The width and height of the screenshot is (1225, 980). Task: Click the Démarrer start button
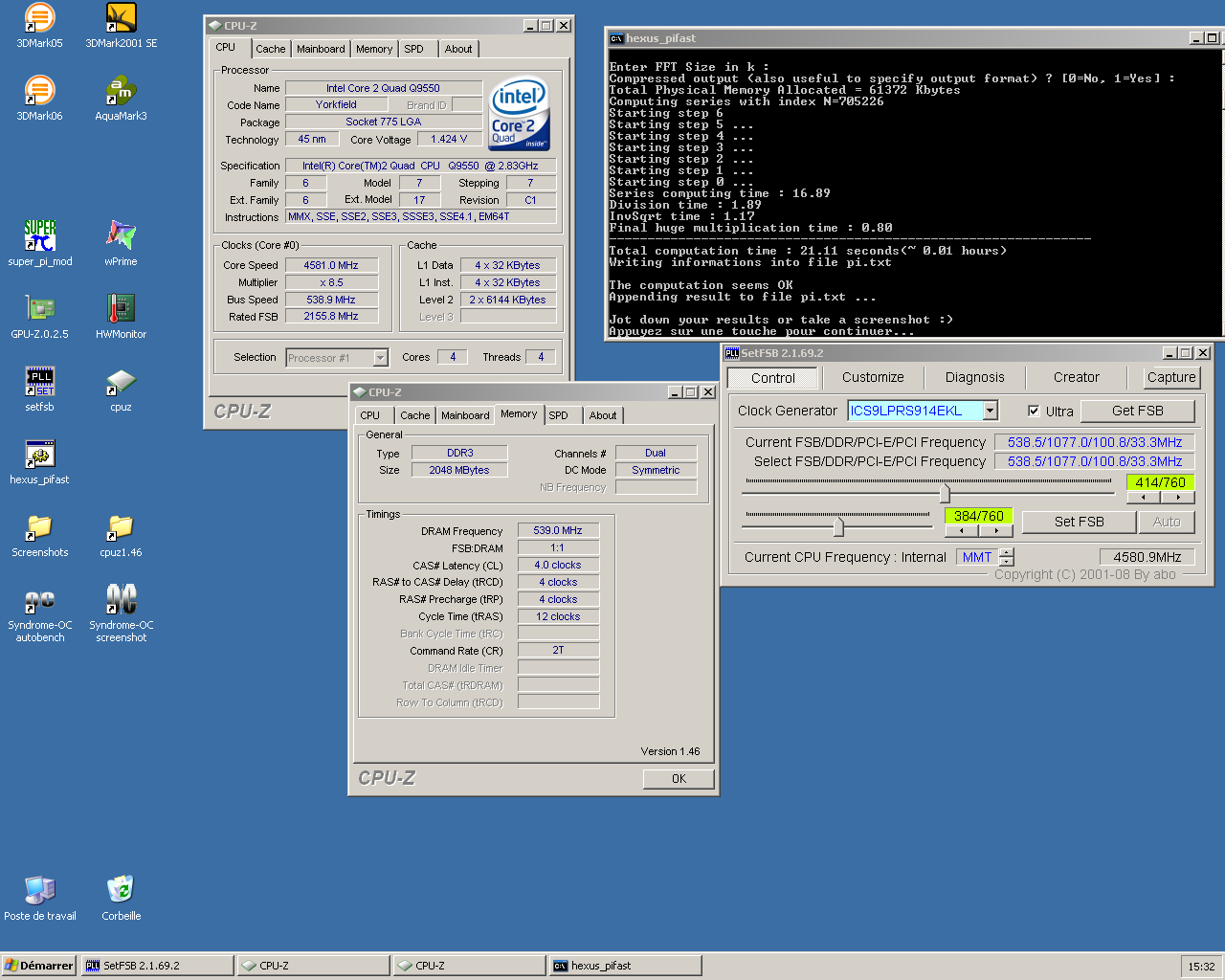tap(38, 966)
